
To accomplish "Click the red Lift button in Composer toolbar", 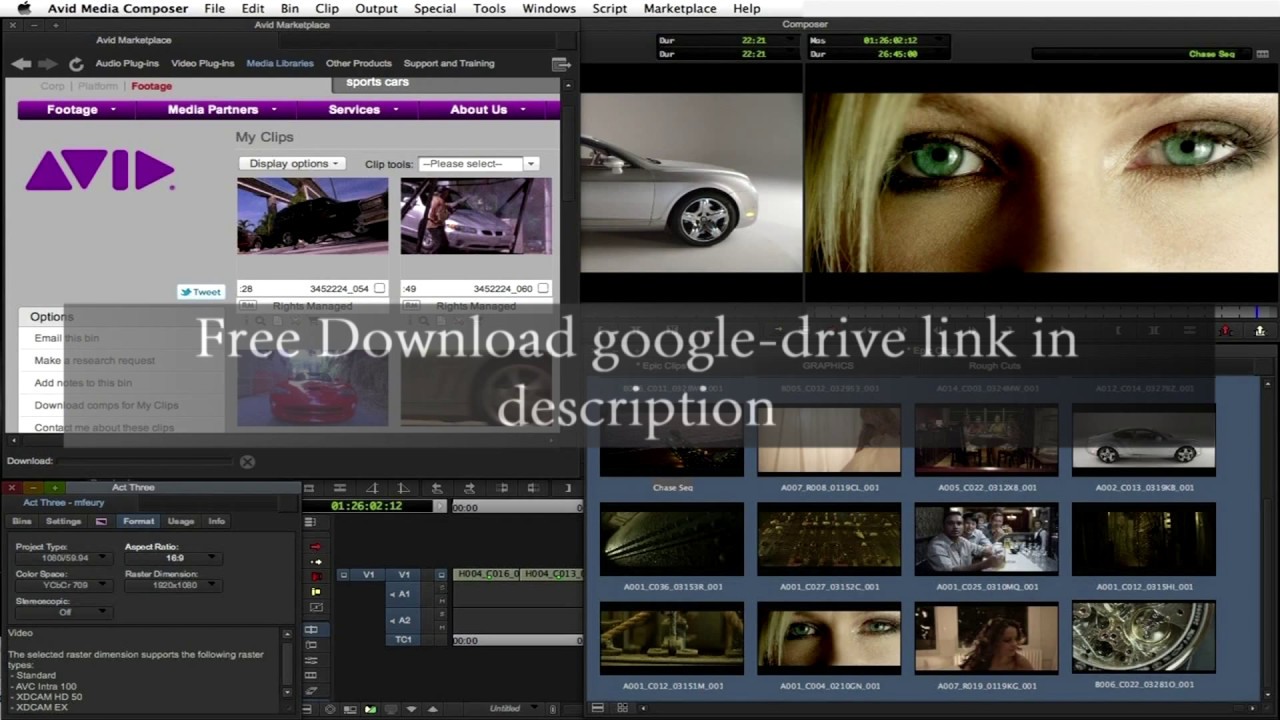I will (x=1226, y=330).
